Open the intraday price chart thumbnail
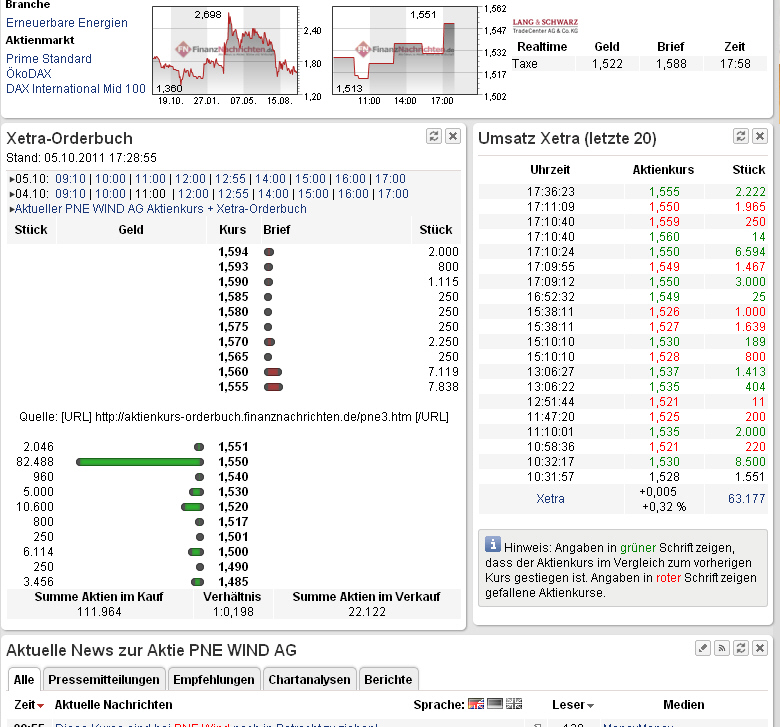The height and width of the screenshot is (727, 780). click(405, 50)
